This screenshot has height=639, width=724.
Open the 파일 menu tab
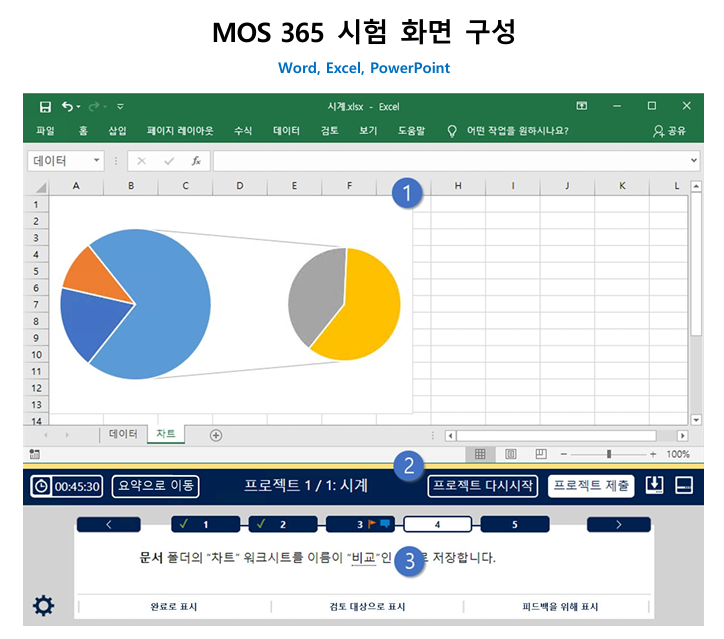click(x=45, y=131)
